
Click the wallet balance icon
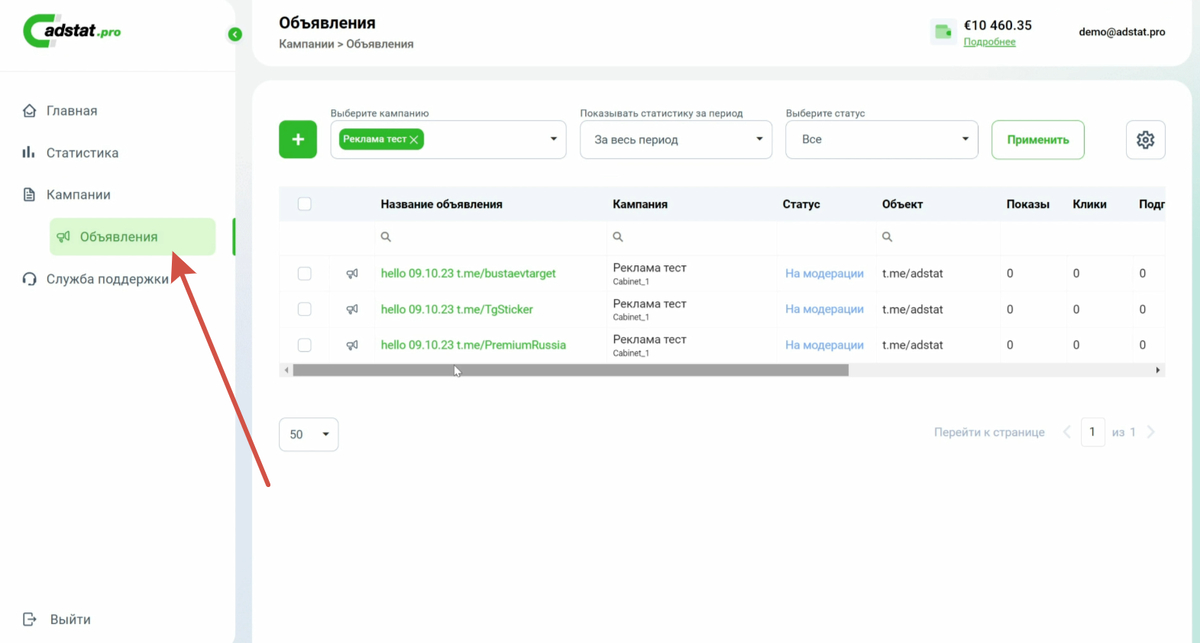point(943,32)
